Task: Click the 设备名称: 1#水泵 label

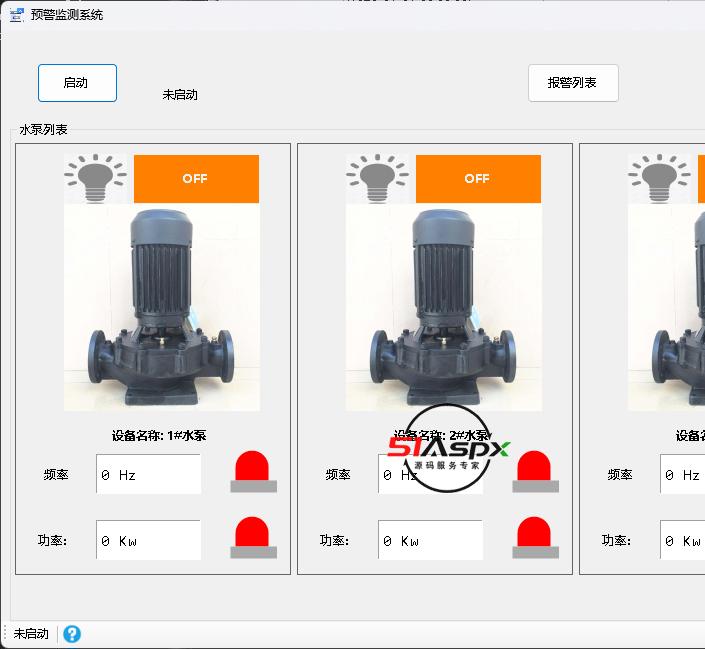Action: (x=159, y=435)
